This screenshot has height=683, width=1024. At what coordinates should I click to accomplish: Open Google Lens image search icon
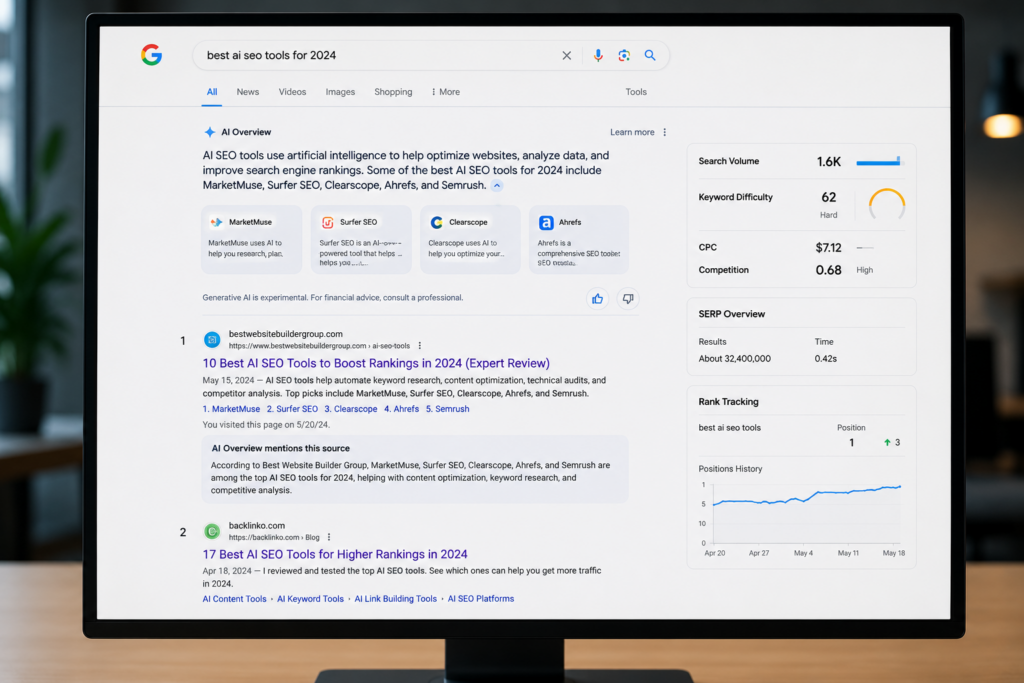tap(624, 56)
